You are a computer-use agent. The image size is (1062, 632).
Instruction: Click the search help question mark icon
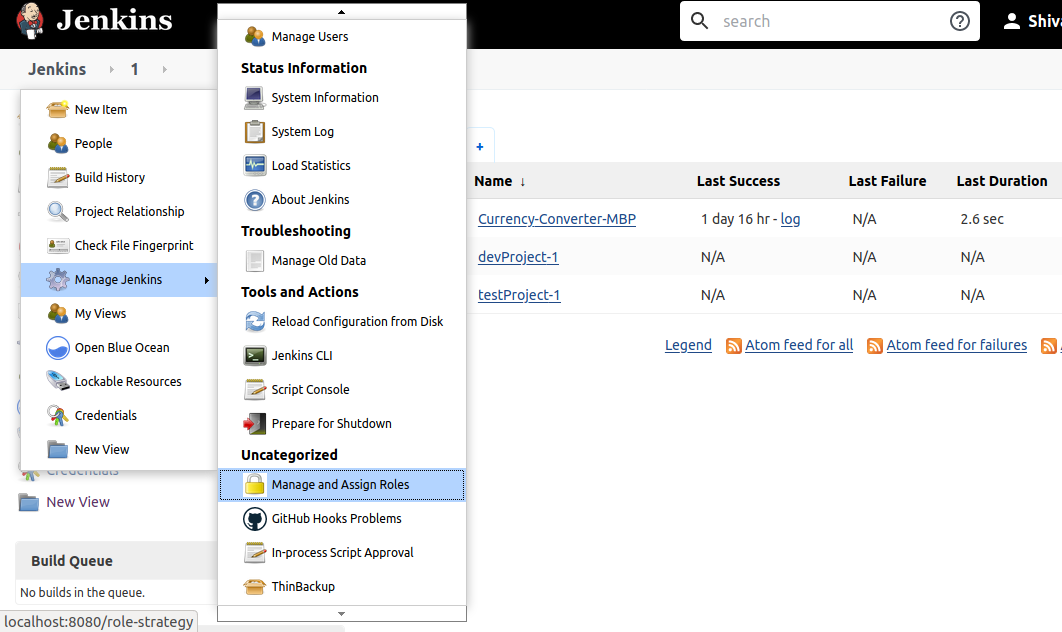tap(960, 21)
